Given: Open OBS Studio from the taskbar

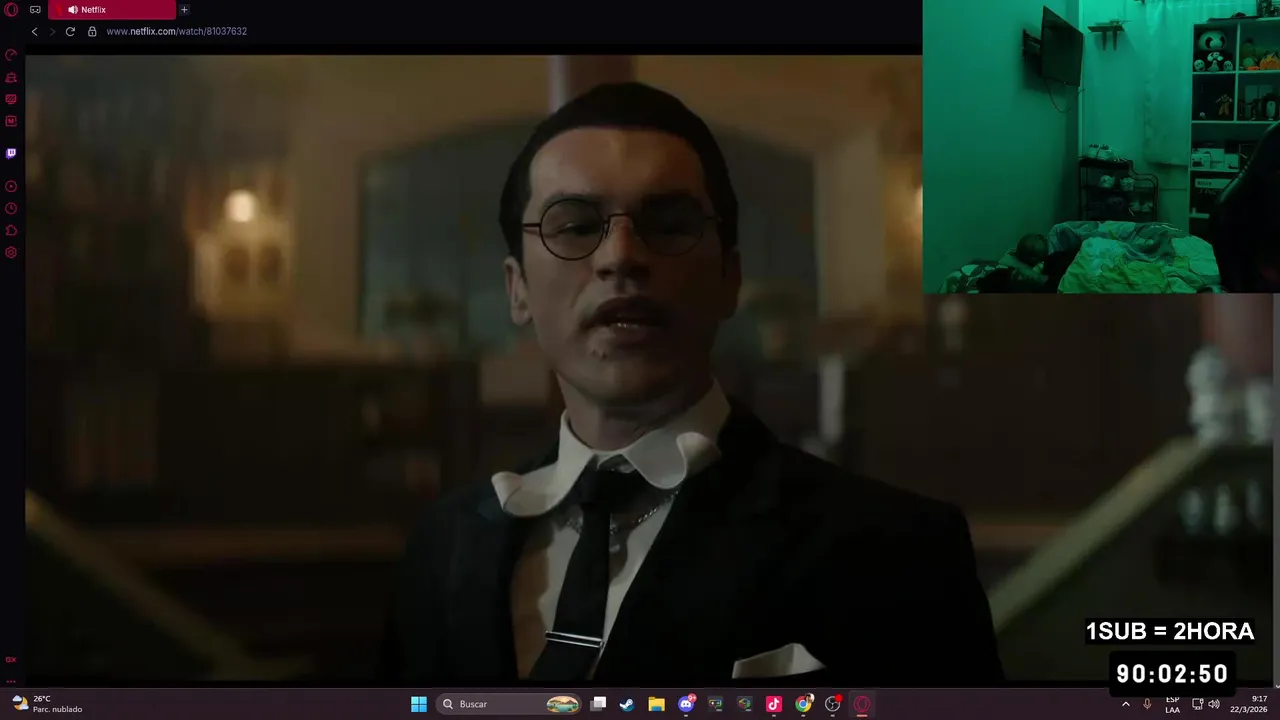Looking at the screenshot, I should click(x=832, y=704).
